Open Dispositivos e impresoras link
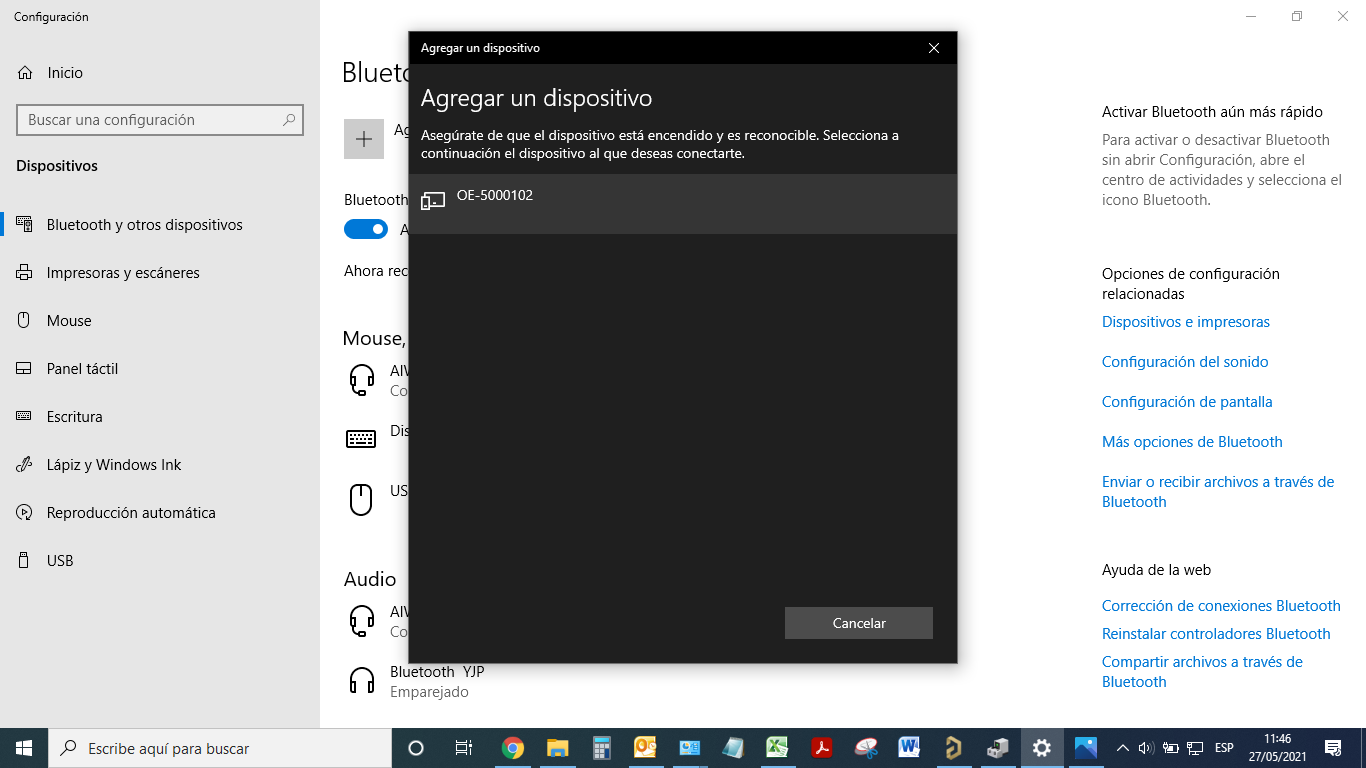The image size is (1366, 768). 1186,322
